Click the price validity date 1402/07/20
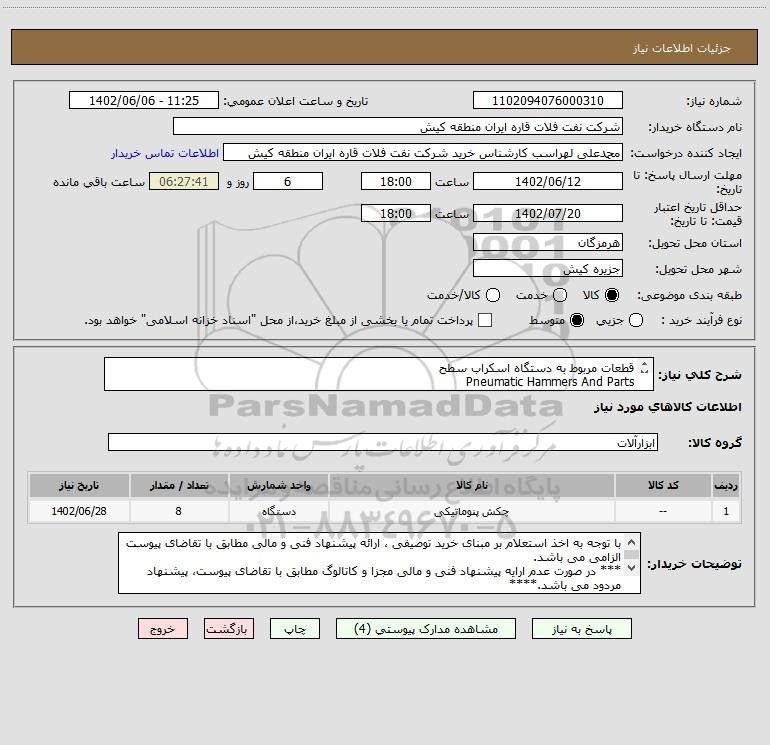Viewport: 770px width, 745px height. [x=548, y=213]
